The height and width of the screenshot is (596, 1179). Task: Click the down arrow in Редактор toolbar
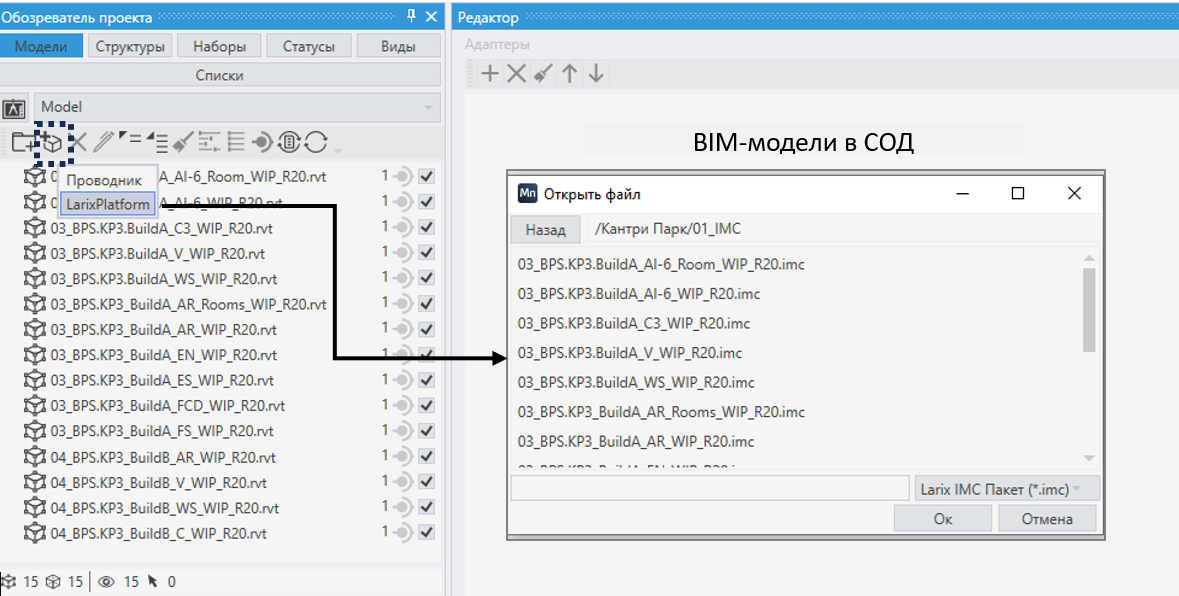coord(596,73)
